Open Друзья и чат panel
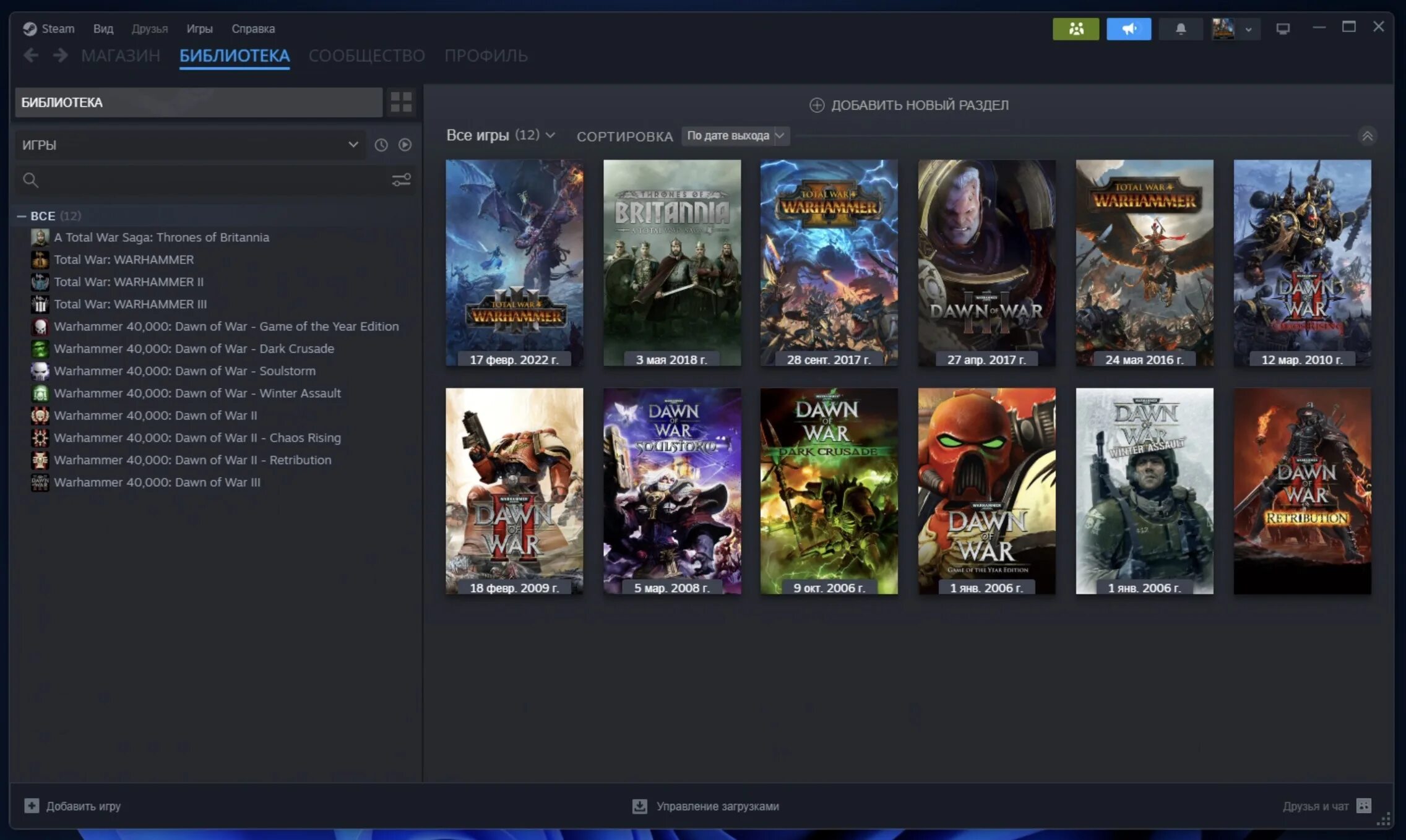The image size is (1406, 840). point(1327,806)
